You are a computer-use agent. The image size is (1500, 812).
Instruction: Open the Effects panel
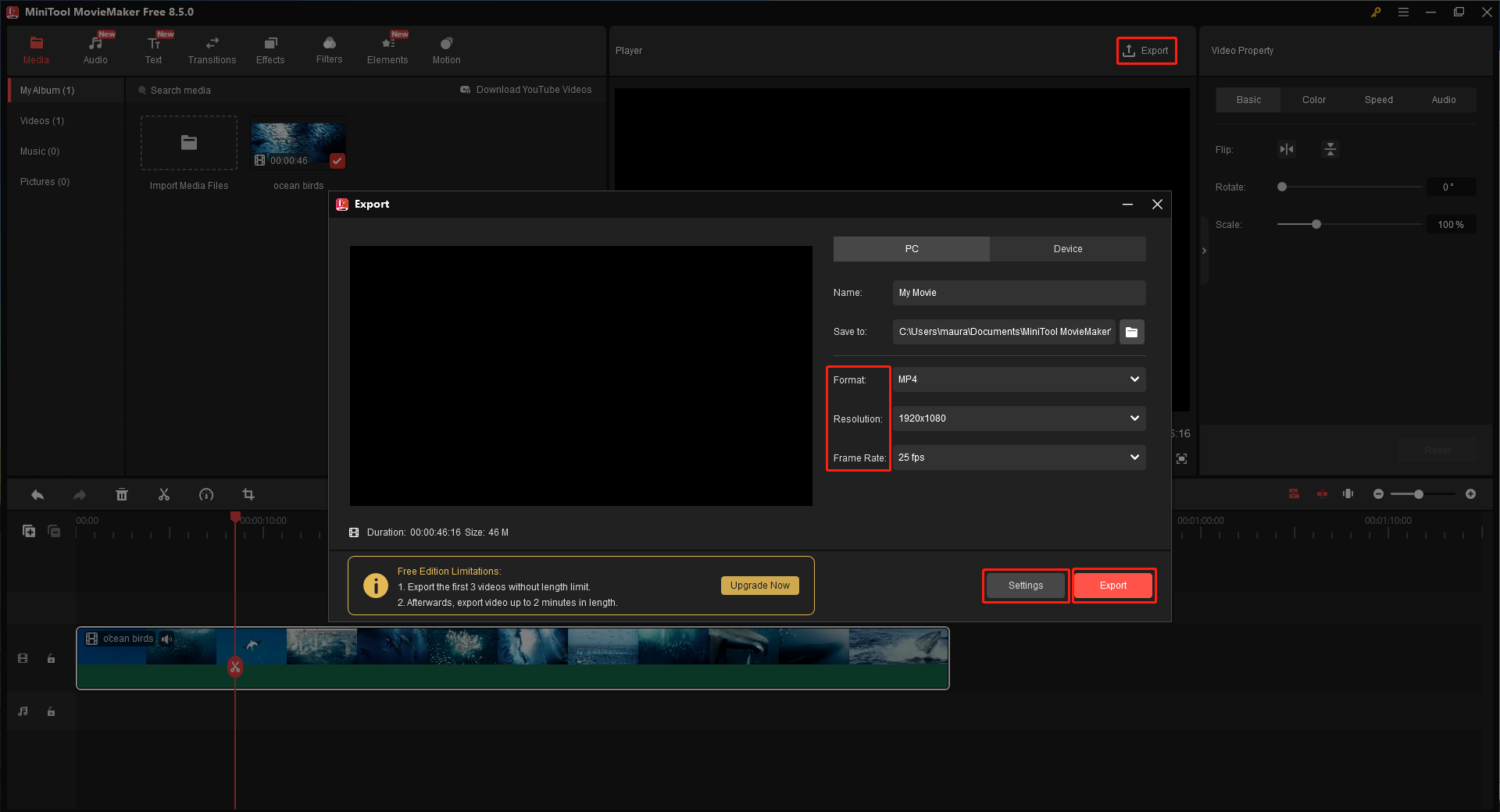tap(270, 48)
